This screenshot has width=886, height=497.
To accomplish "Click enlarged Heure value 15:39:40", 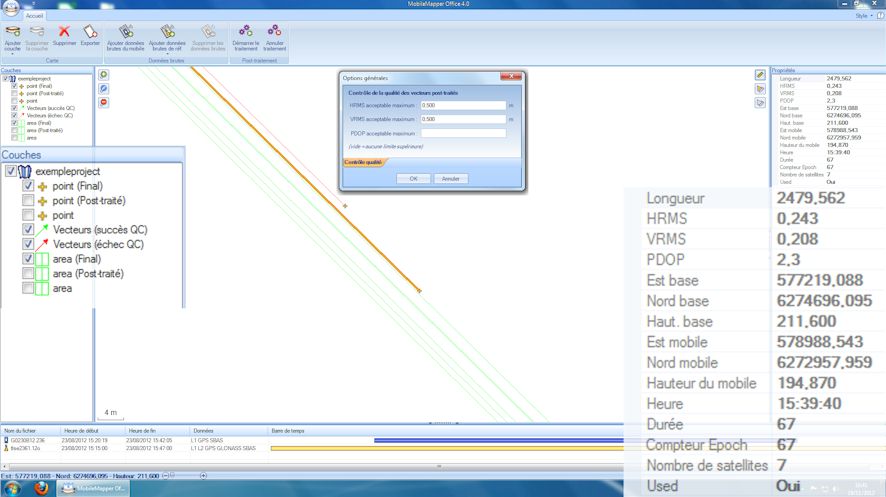I will (809, 403).
